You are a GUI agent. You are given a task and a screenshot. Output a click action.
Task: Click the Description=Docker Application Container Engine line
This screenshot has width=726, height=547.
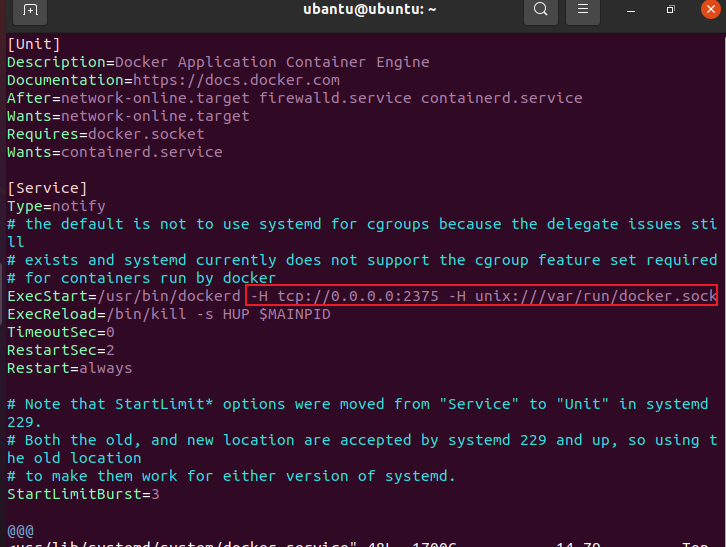click(x=218, y=62)
